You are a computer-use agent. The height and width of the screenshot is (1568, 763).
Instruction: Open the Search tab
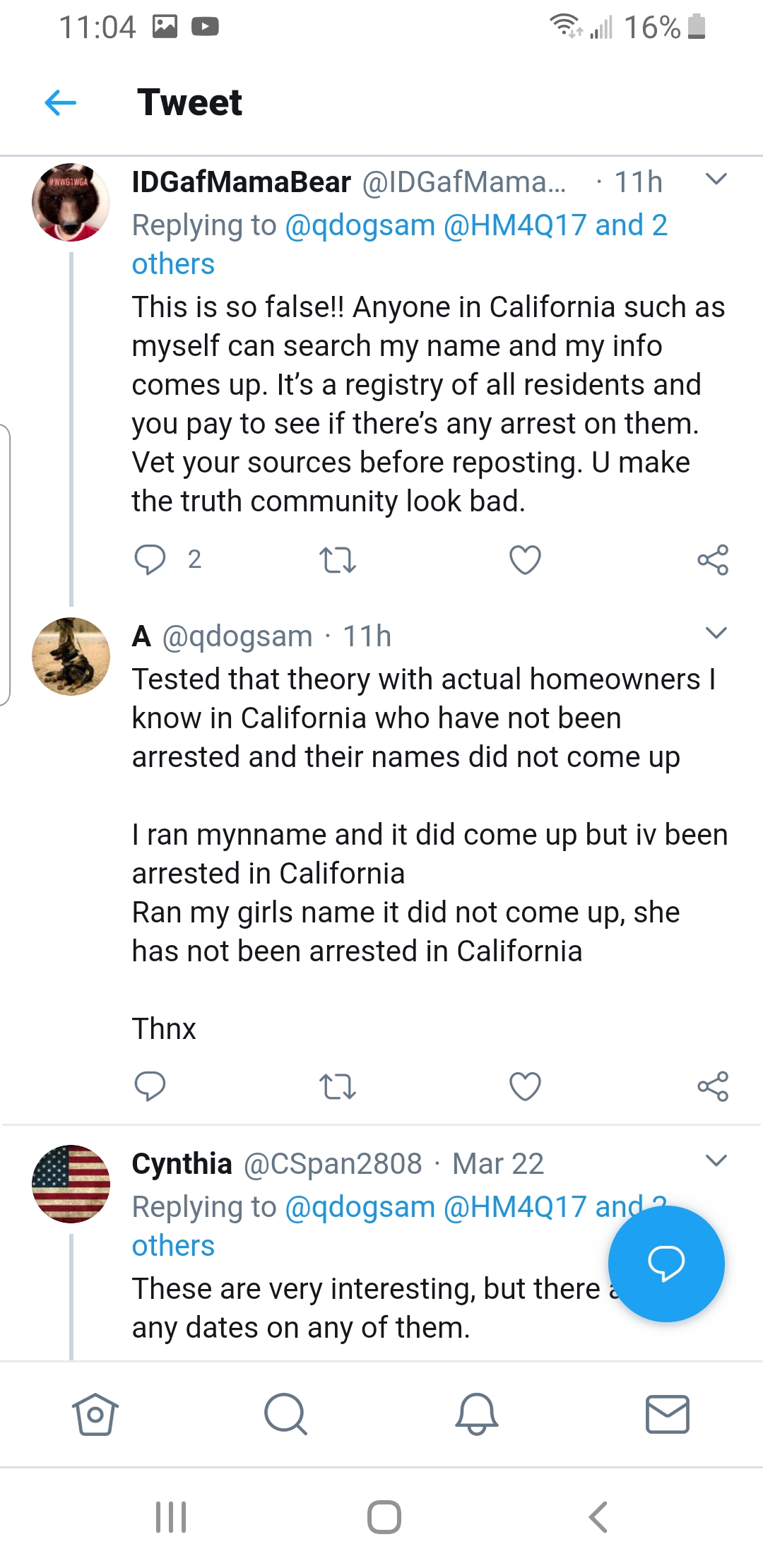[x=285, y=1414]
